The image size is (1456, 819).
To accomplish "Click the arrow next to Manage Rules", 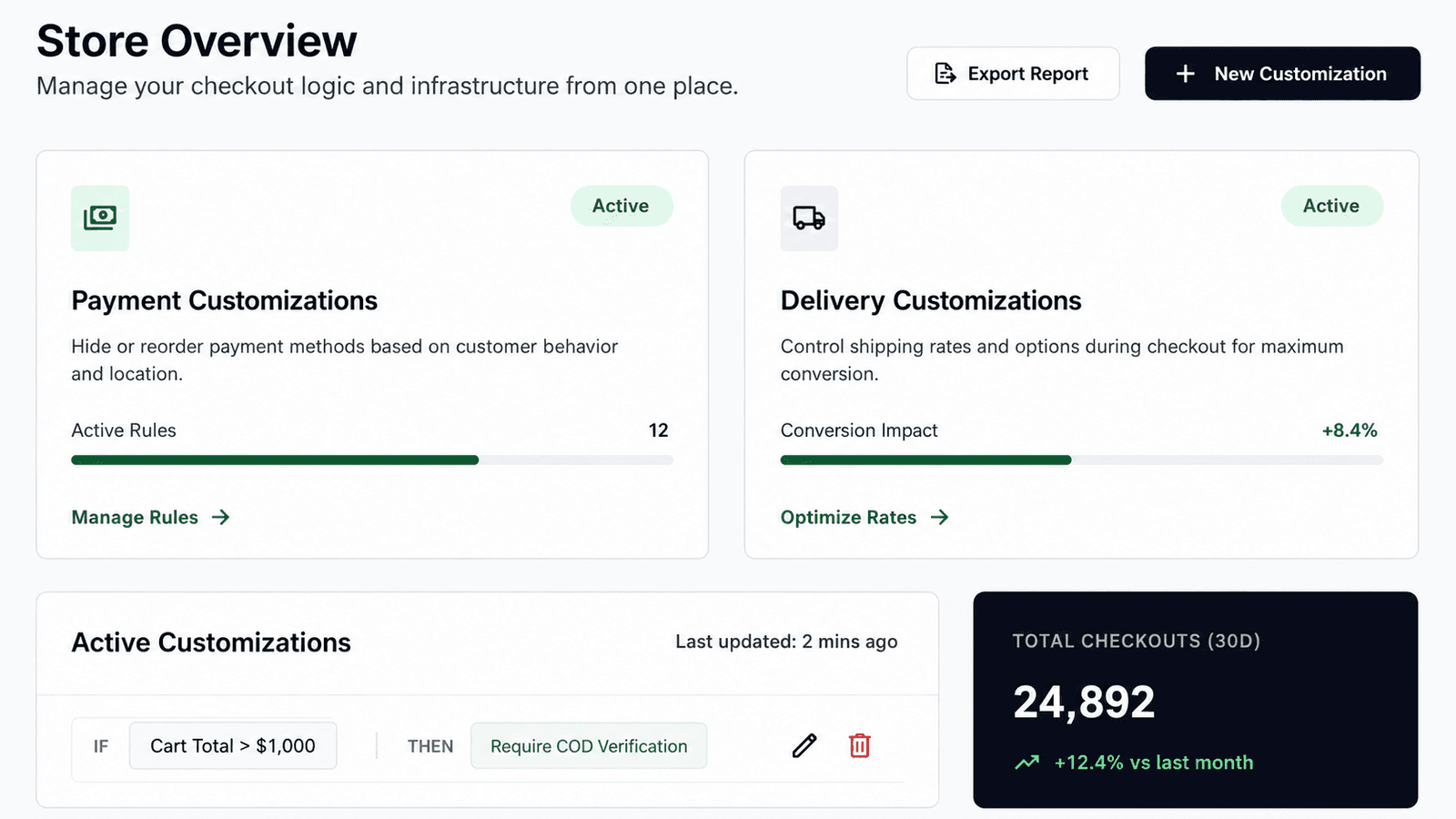I will click(x=221, y=517).
